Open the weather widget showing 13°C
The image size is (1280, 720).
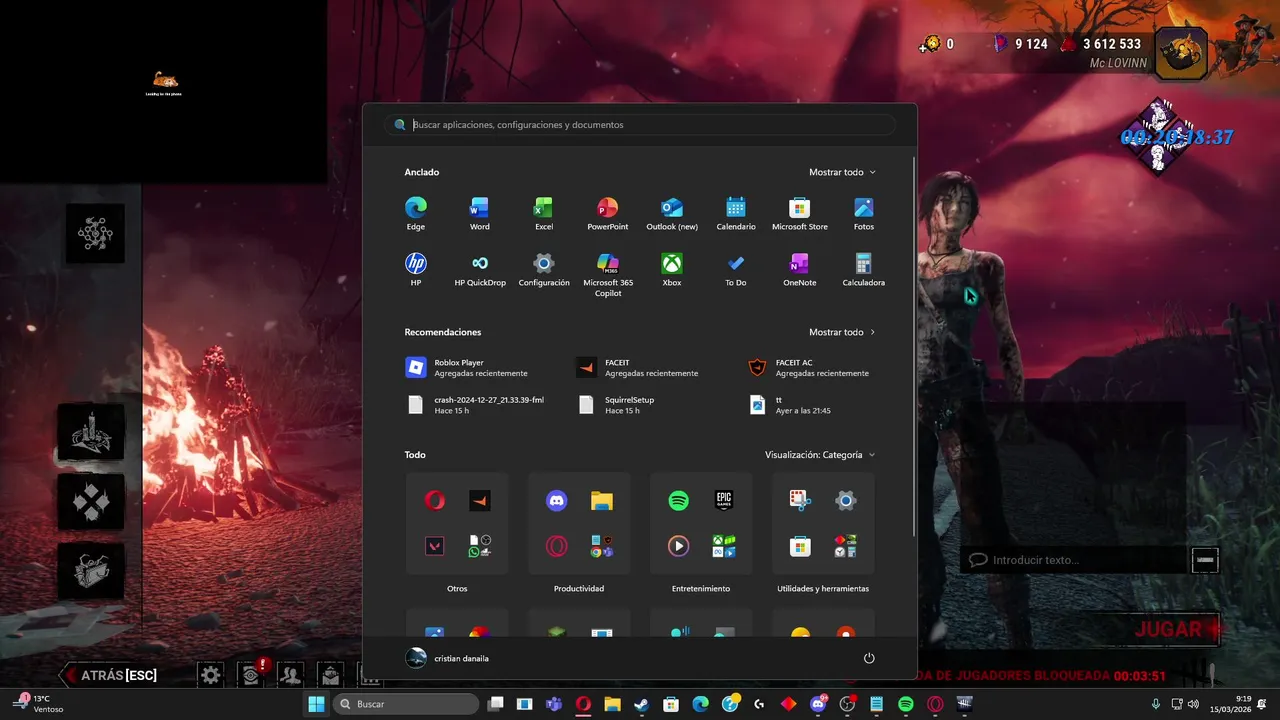tap(38, 704)
